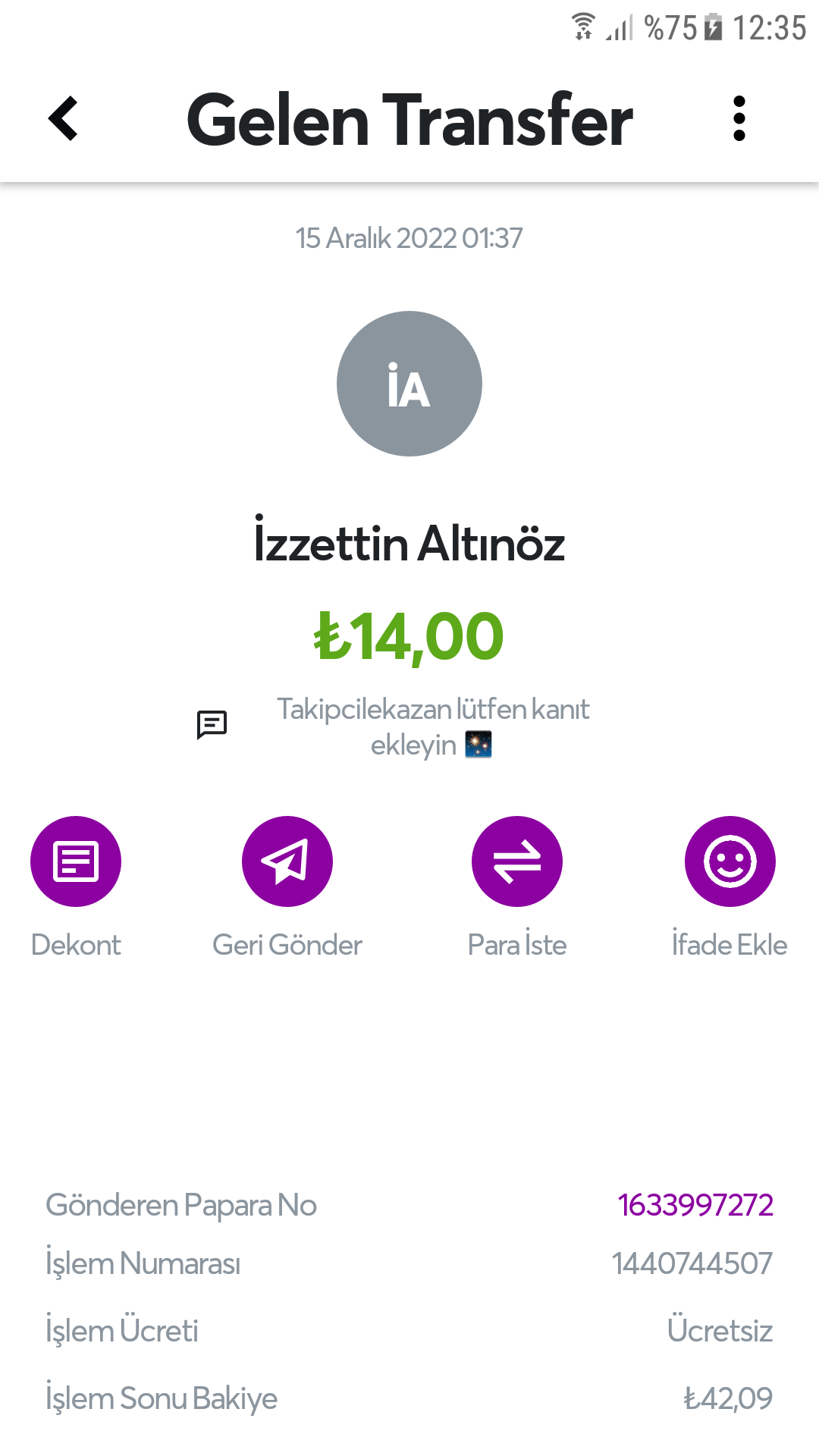
Task: Open the Dekont receipt icon
Action: tap(76, 861)
